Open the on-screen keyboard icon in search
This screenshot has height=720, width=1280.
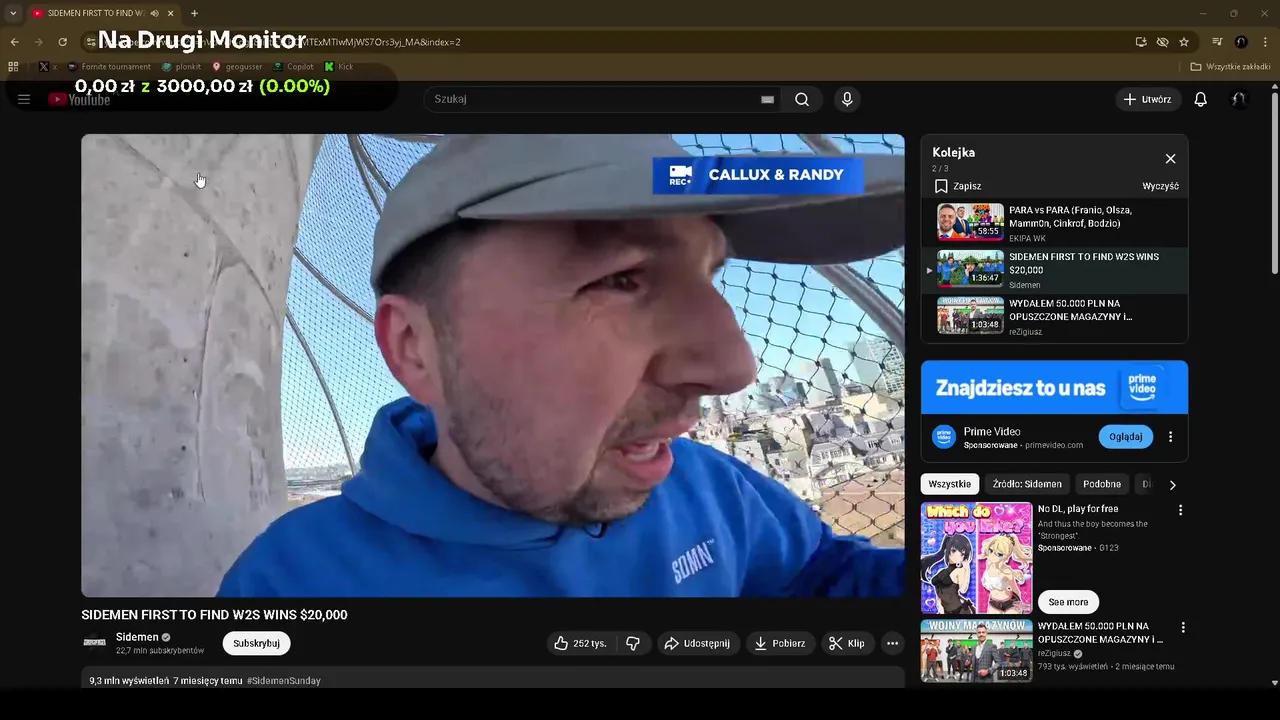(767, 99)
